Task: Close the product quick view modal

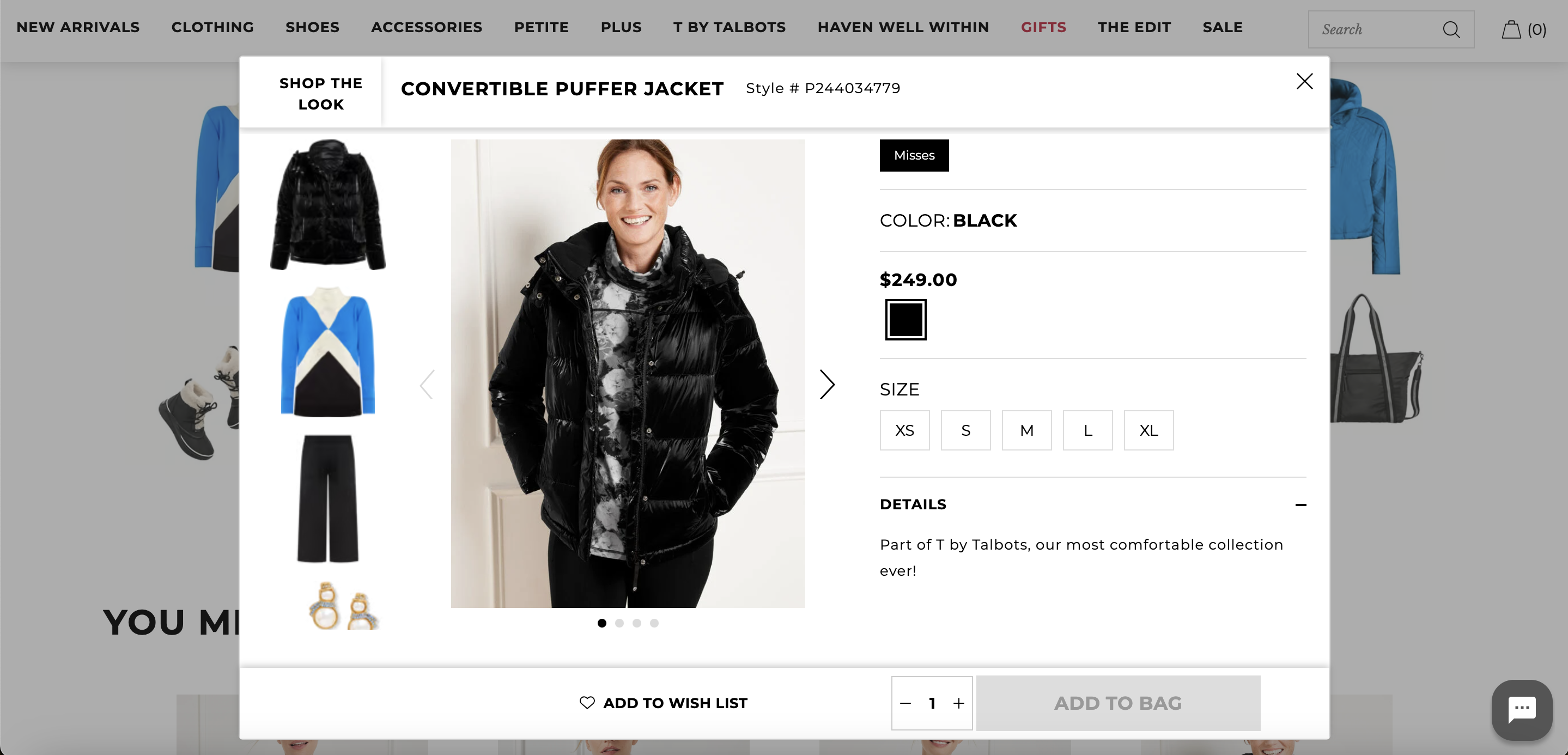Action: 1304,82
